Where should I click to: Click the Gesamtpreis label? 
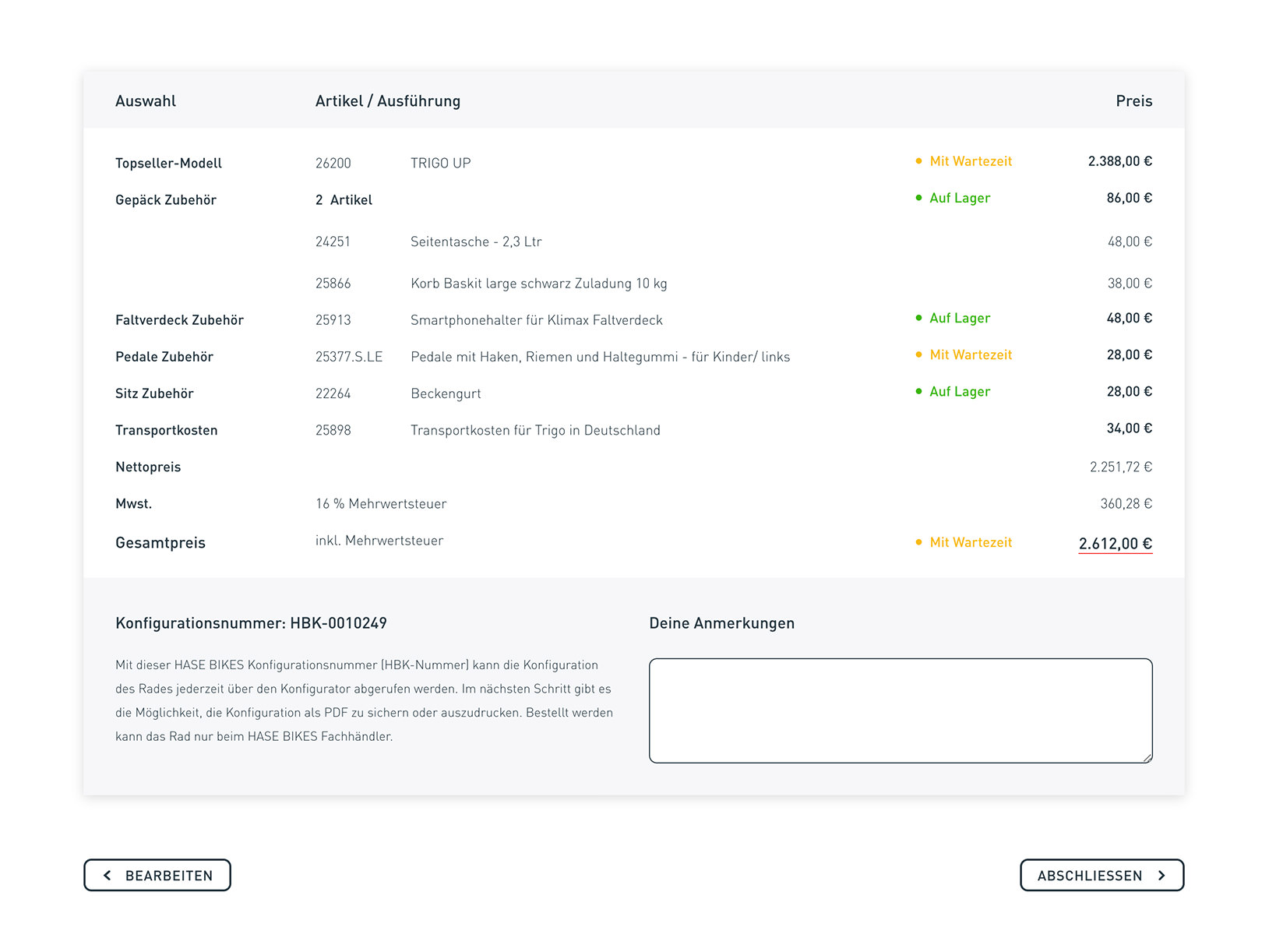160,543
